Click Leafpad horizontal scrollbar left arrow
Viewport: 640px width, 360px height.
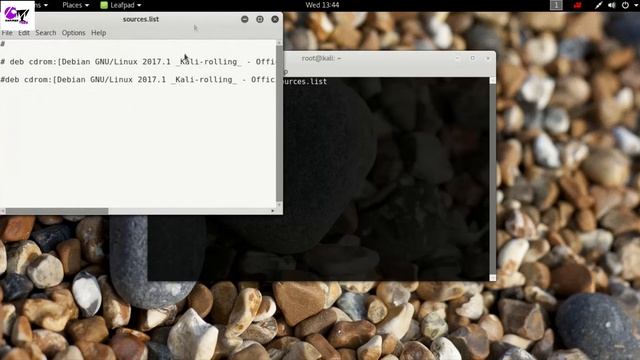tap(2, 211)
